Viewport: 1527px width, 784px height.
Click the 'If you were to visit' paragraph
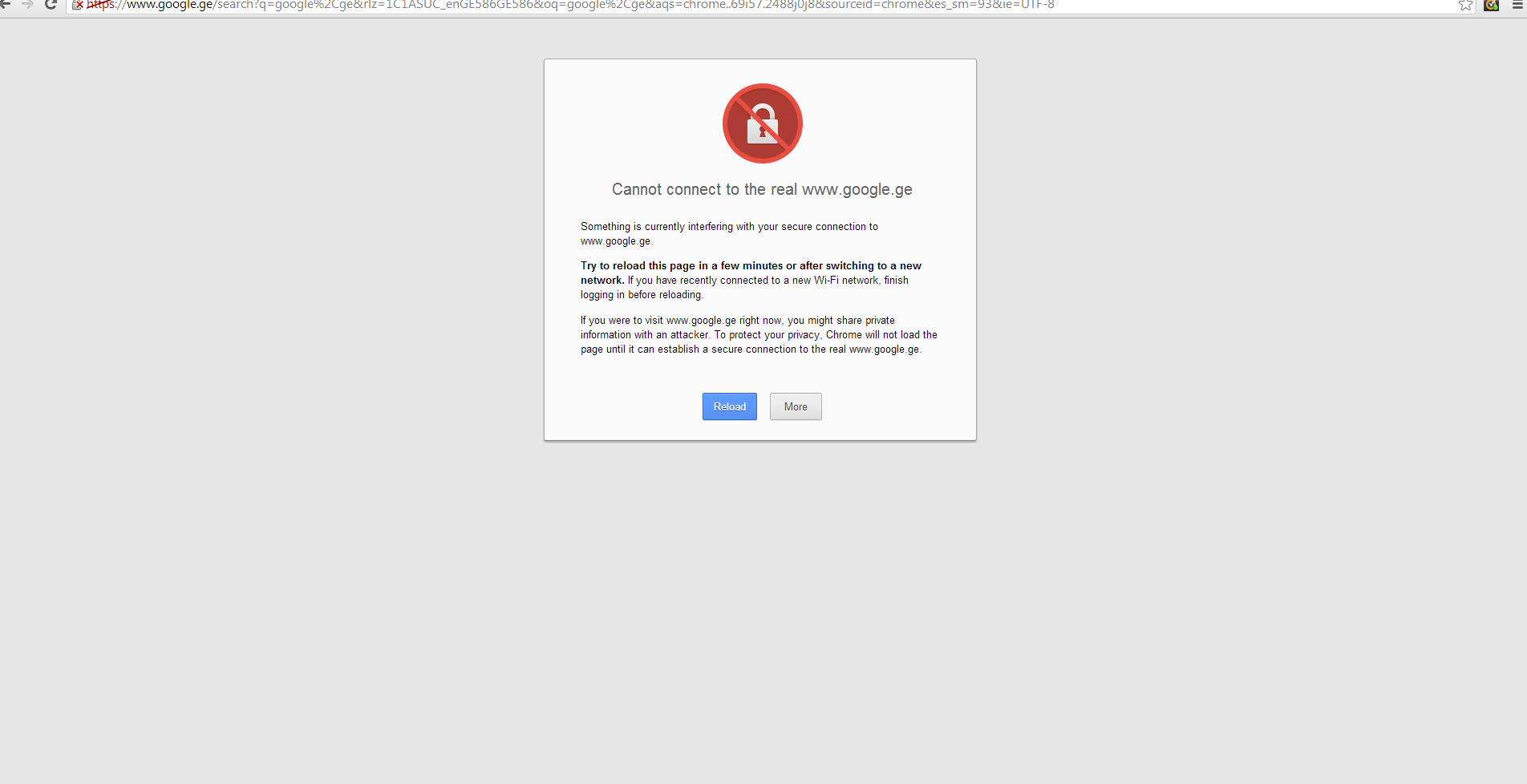[x=759, y=334]
